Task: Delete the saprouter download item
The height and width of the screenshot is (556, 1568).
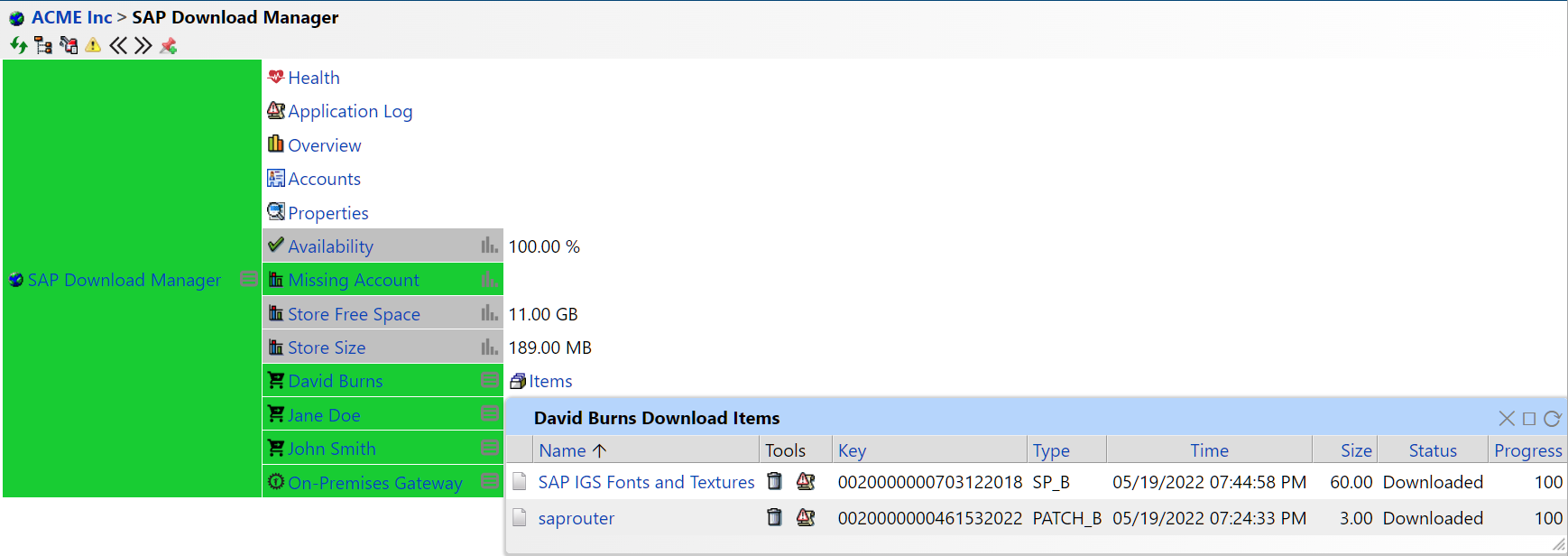Action: 774,518
